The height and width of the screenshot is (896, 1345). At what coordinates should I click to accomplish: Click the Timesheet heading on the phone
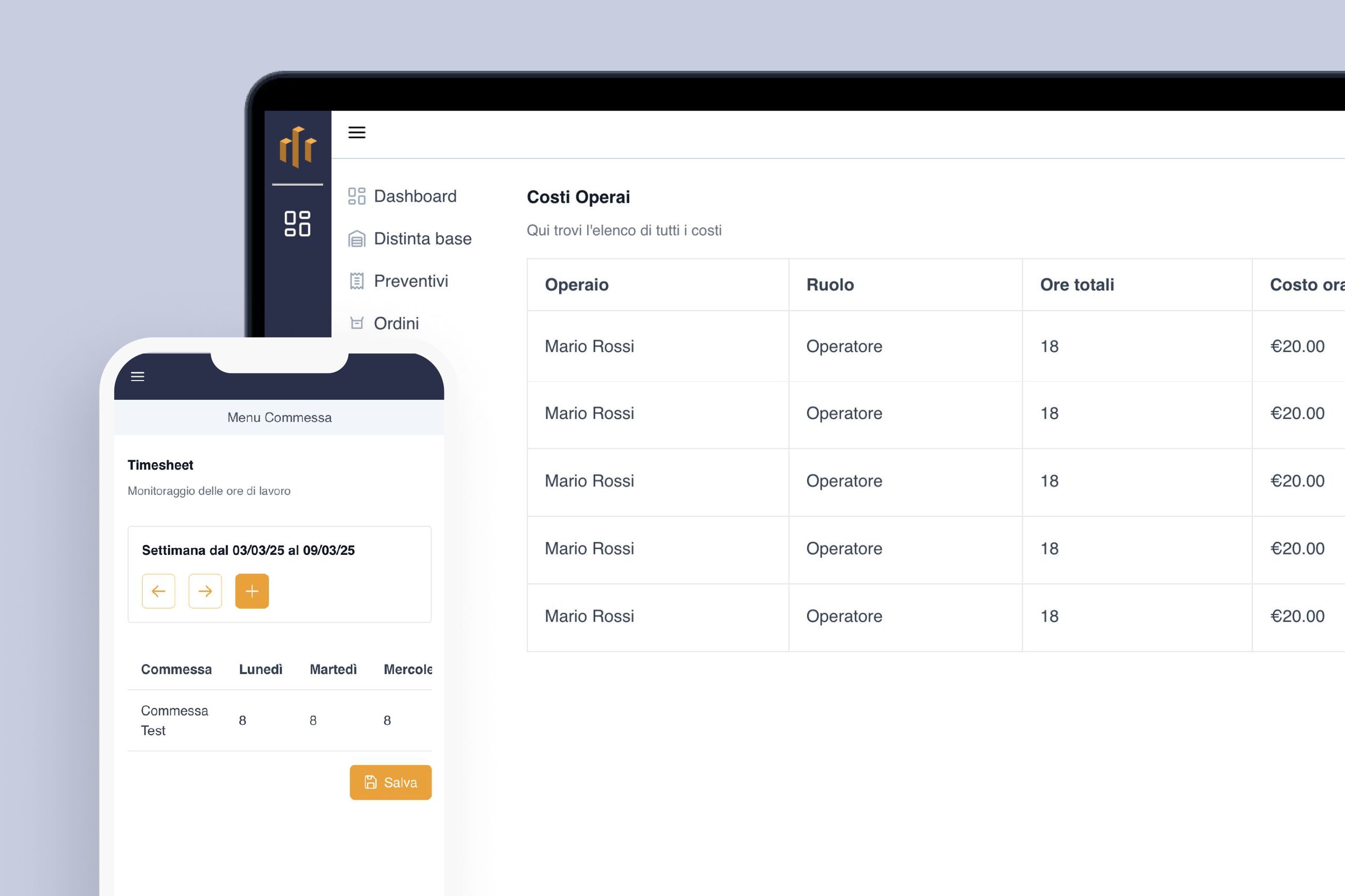160,465
